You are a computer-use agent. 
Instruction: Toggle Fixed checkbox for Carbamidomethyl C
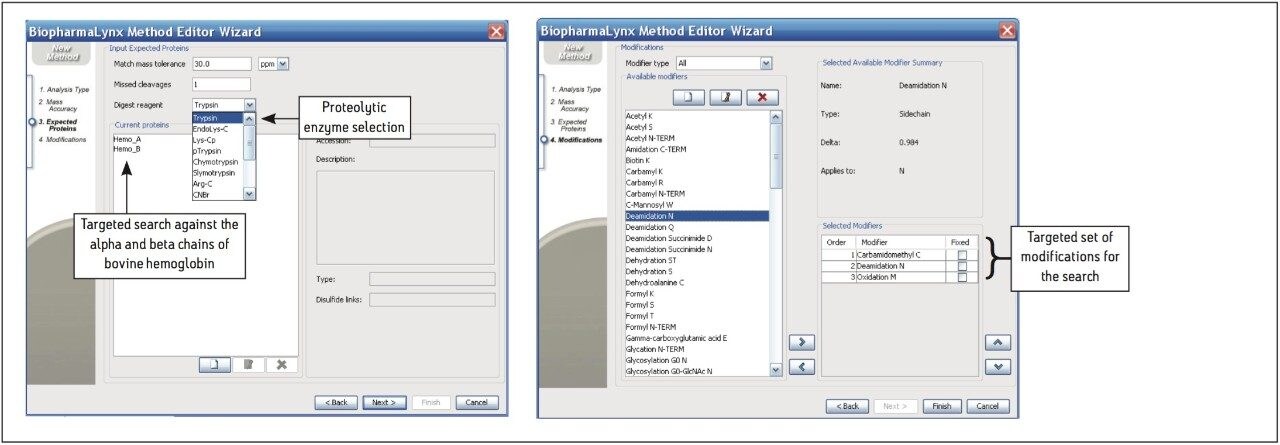(961, 255)
